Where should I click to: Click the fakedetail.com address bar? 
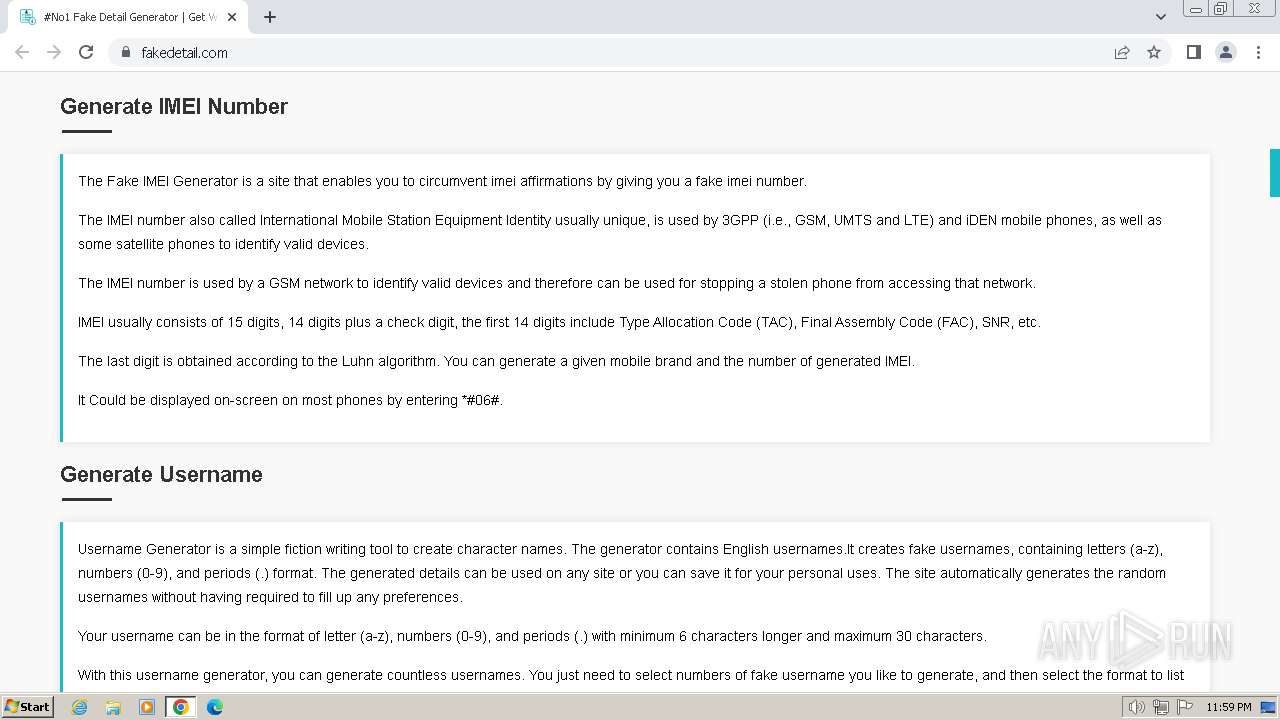coord(600,52)
